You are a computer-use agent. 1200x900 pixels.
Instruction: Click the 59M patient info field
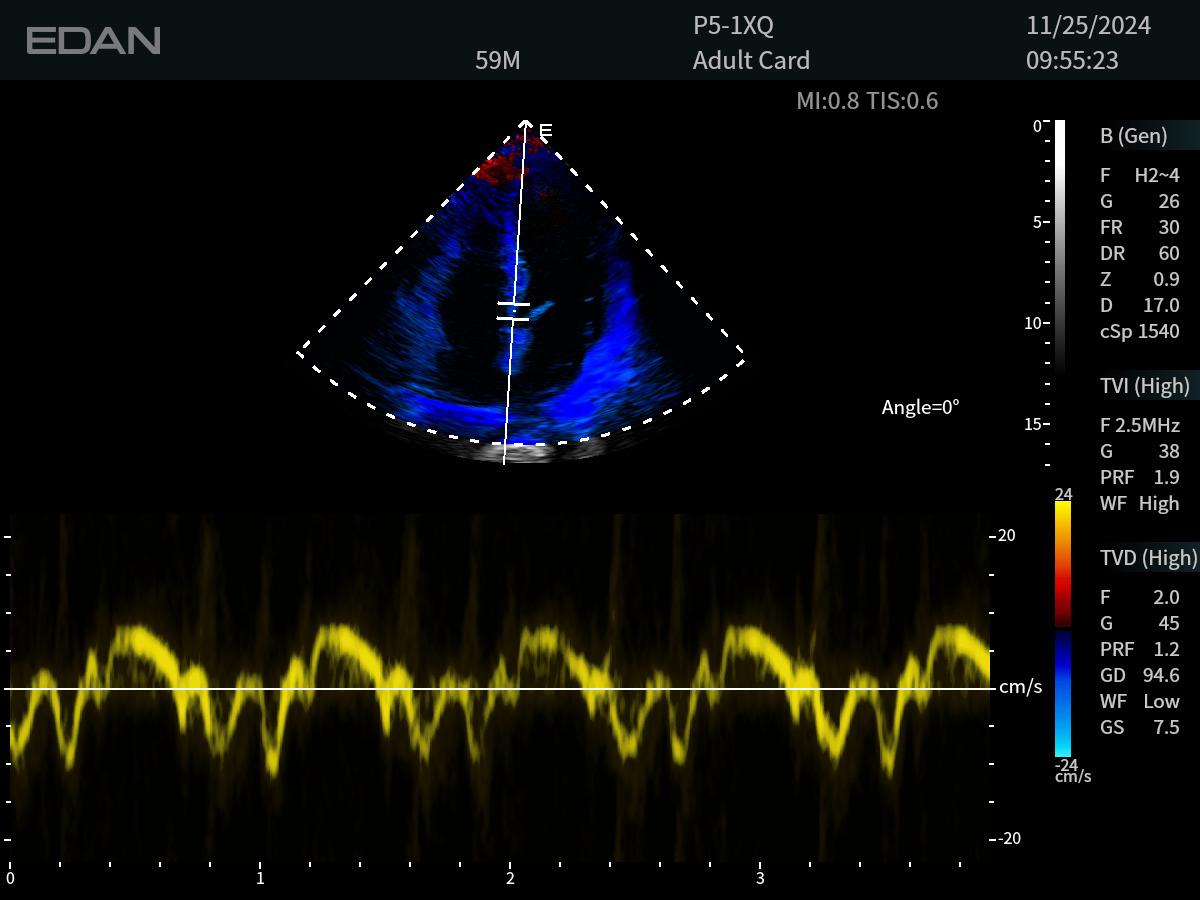pyautogui.click(x=497, y=61)
